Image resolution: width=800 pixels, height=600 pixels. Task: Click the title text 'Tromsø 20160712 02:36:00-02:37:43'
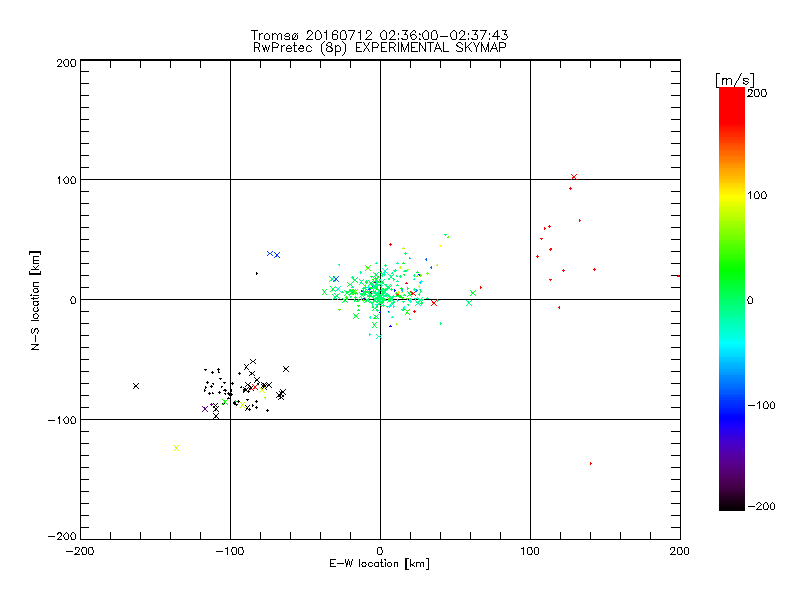379,35
